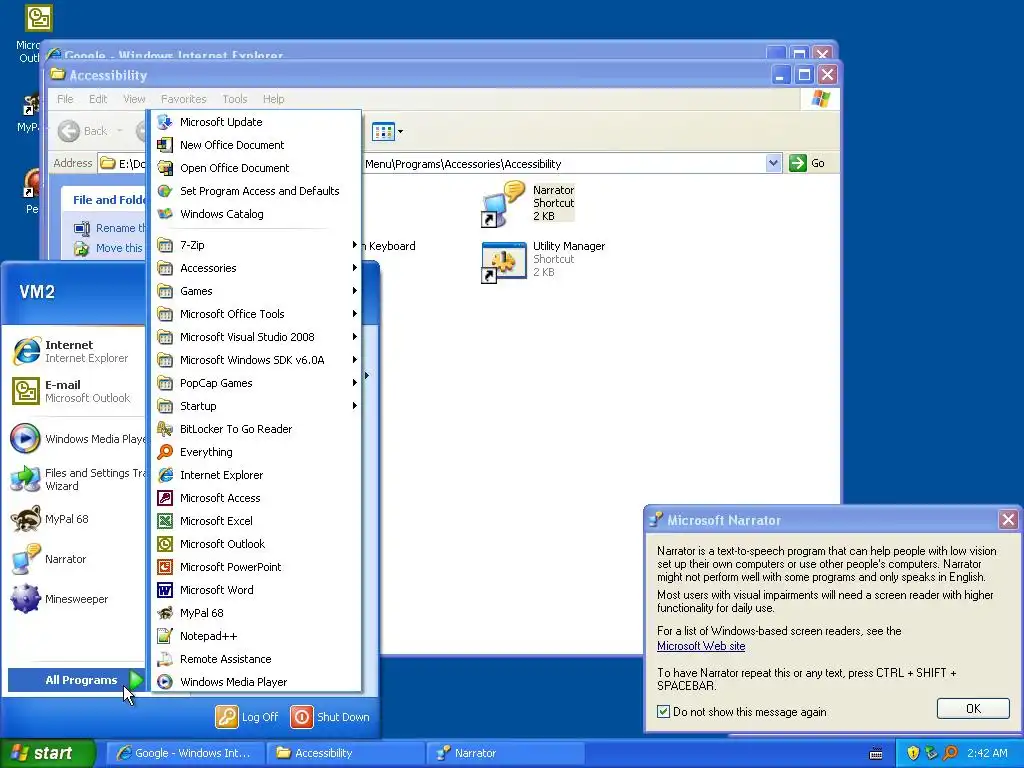Open Narrator in Start menu pinned list
The width and height of the screenshot is (1024, 768).
pyautogui.click(x=77, y=559)
